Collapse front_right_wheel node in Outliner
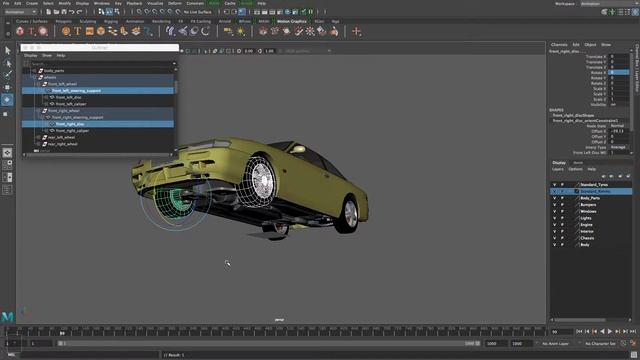Image resolution: width=640 pixels, height=360 pixels. point(38,111)
